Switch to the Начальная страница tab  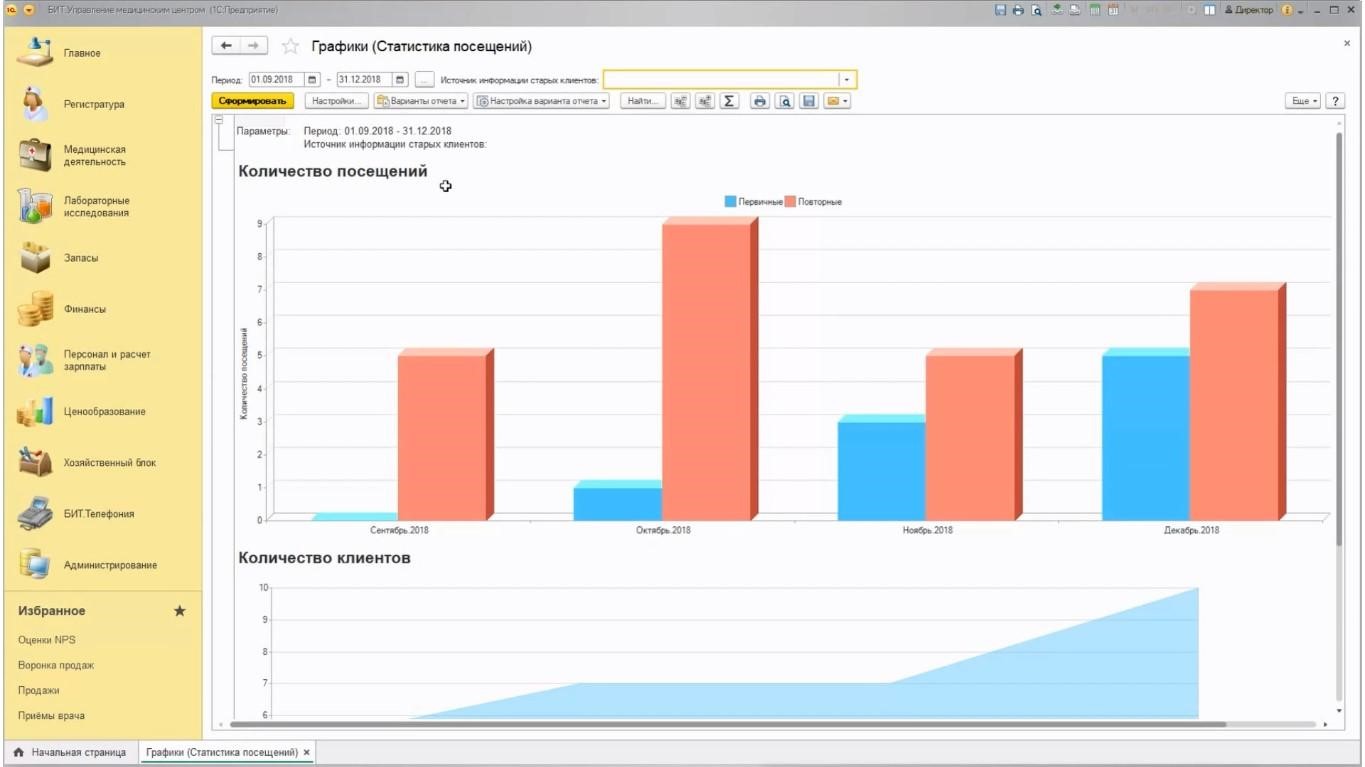coord(70,752)
